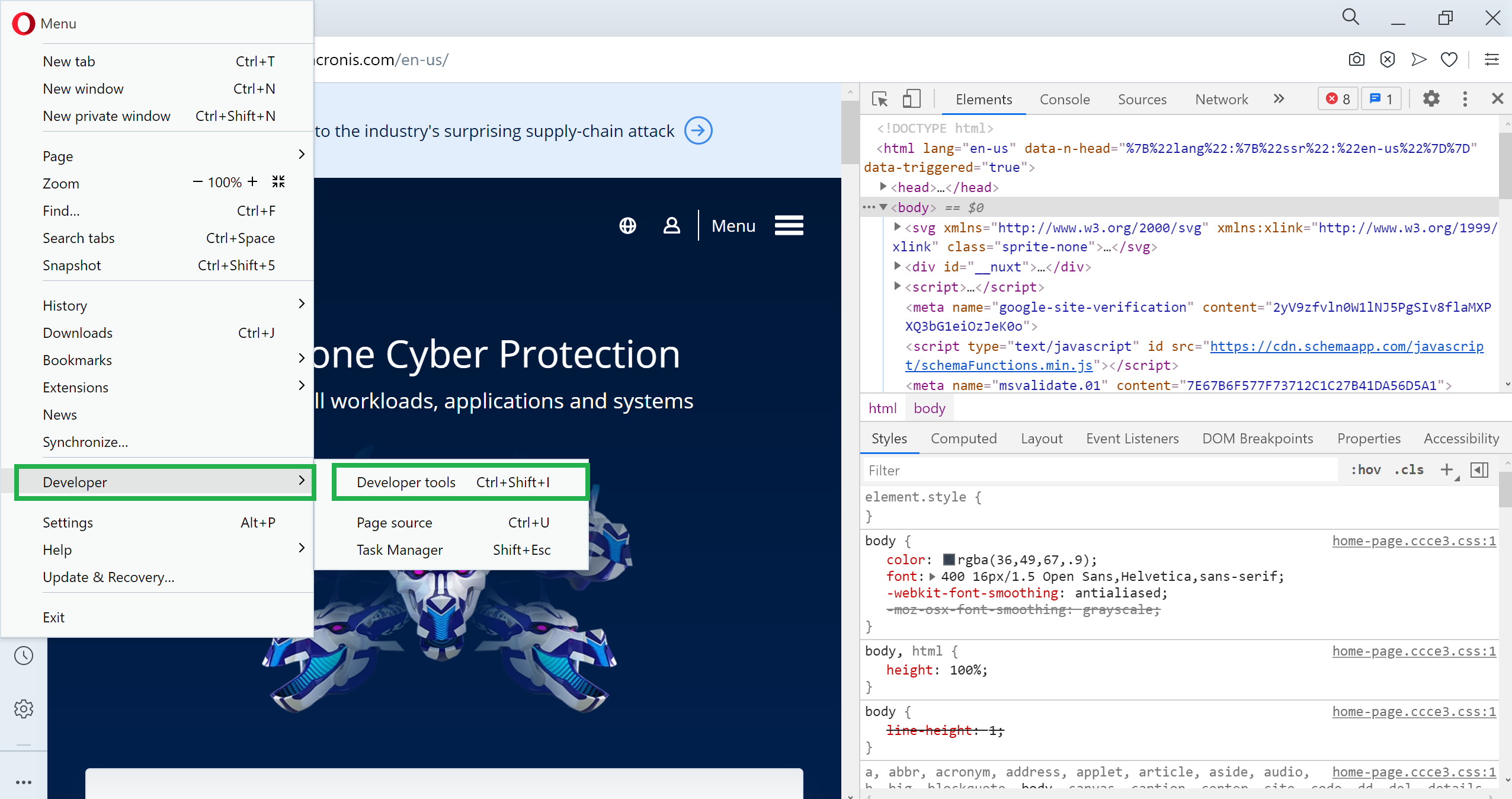The image size is (1512, 799).
Task: Decrease zoom with the minus button
Action: click(198, 182)
